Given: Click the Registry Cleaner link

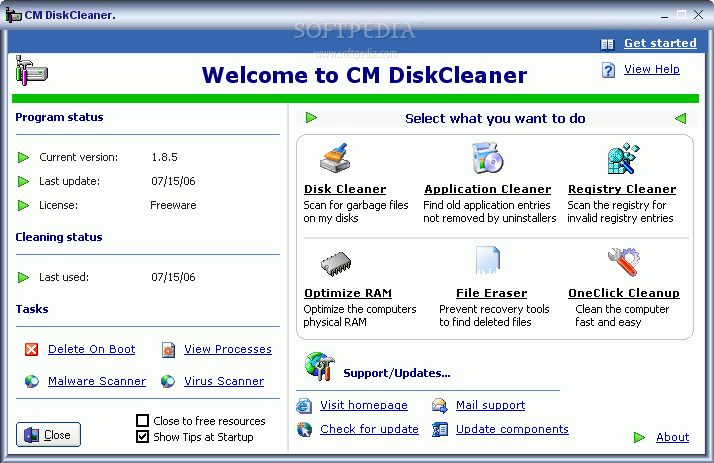Looking at the screenshot, I should [622, 189].
